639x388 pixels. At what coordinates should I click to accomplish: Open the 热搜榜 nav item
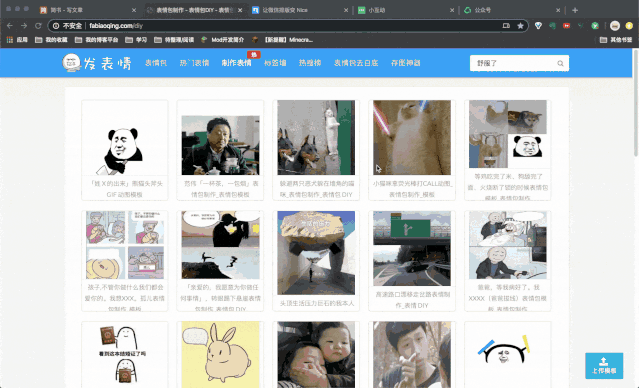tap(310, 63)
